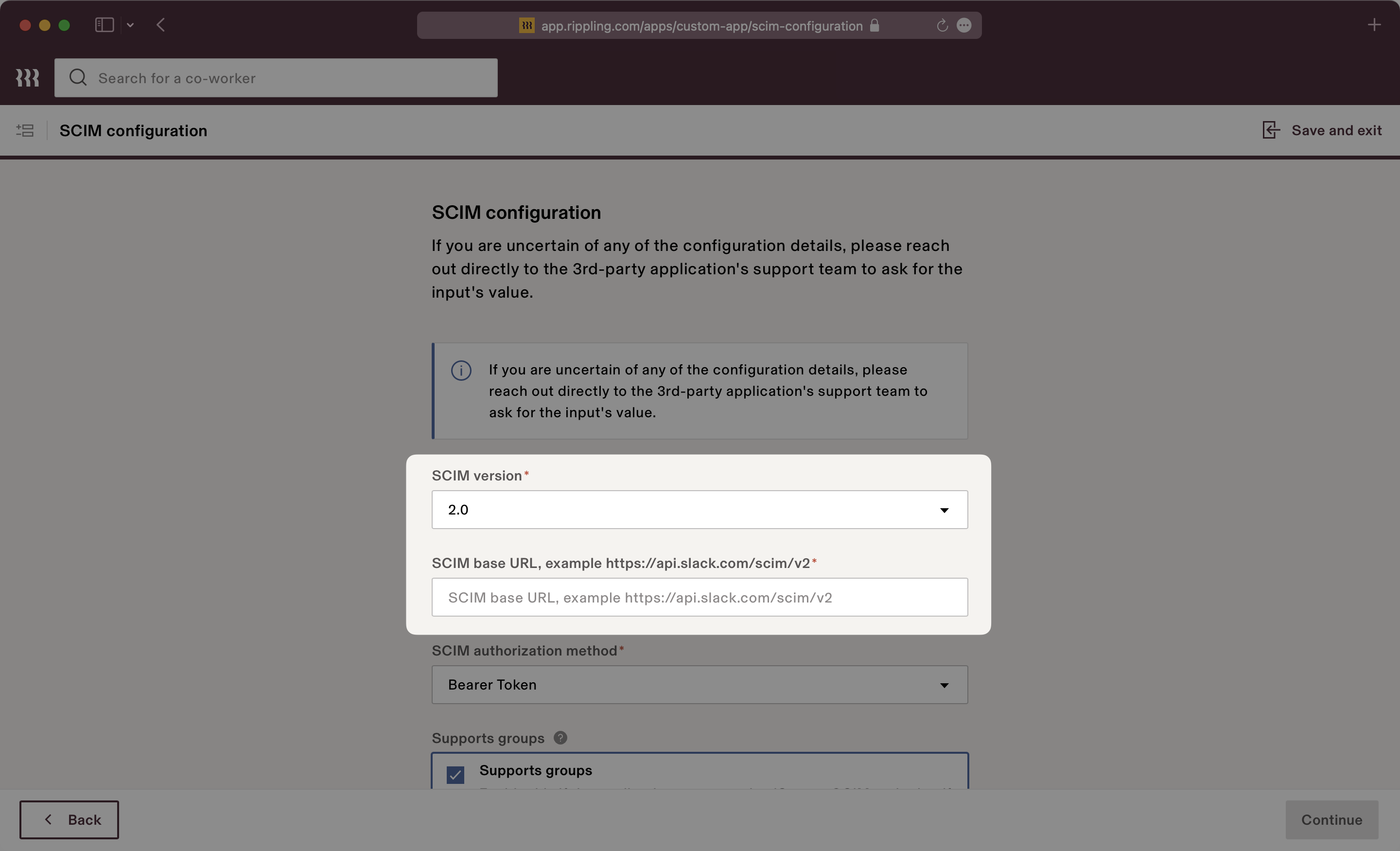The image size is (1400, 851).
Task: Click the Continue button bottom-right
Action: point(1332,819)
